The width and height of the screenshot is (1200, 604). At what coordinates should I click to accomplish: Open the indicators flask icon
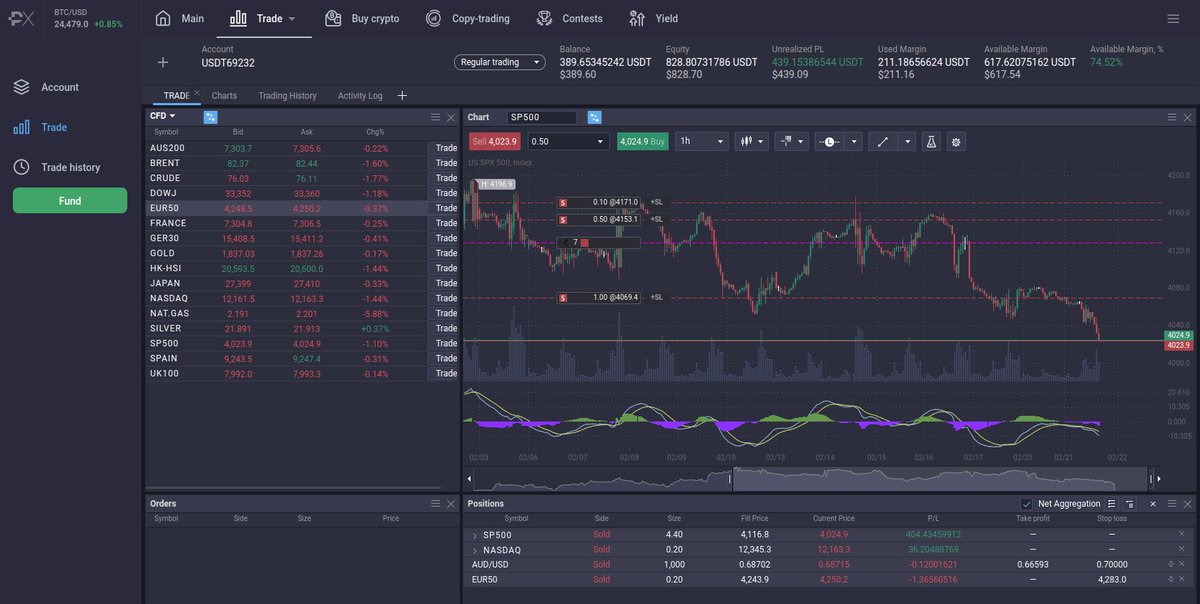pyautogui.click(x=931, y=141)
